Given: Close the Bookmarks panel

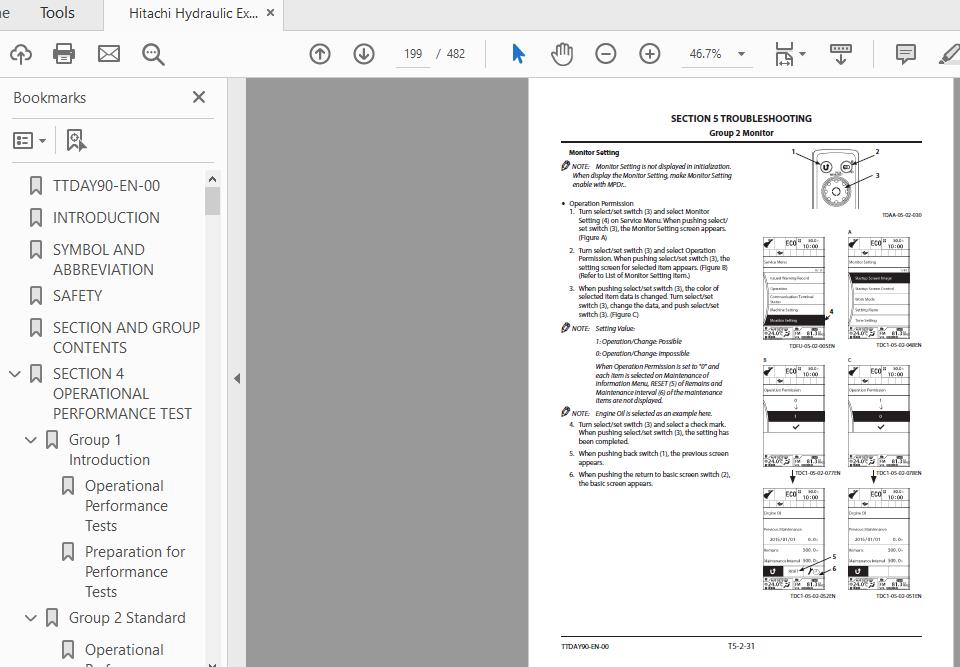Looking at the screenshot, I should pos(199,97).
